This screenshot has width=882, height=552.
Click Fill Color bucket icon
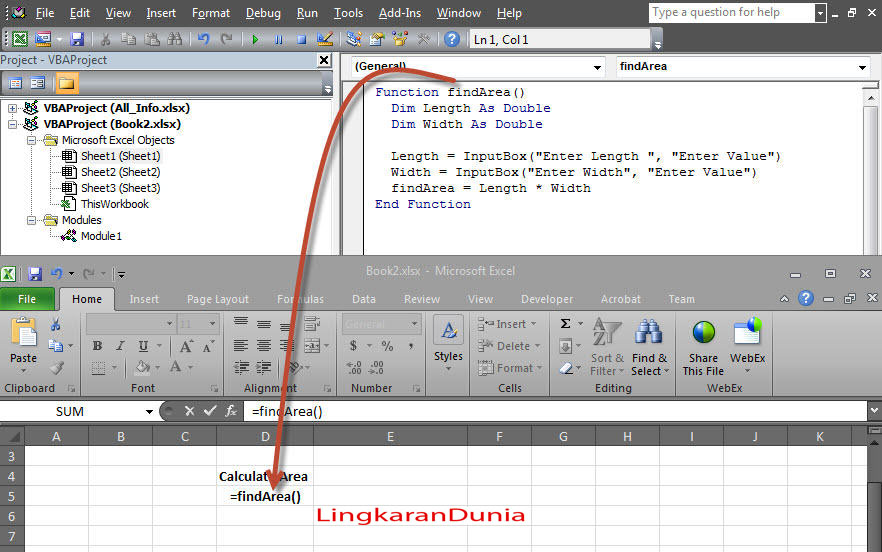coord(142,367)
